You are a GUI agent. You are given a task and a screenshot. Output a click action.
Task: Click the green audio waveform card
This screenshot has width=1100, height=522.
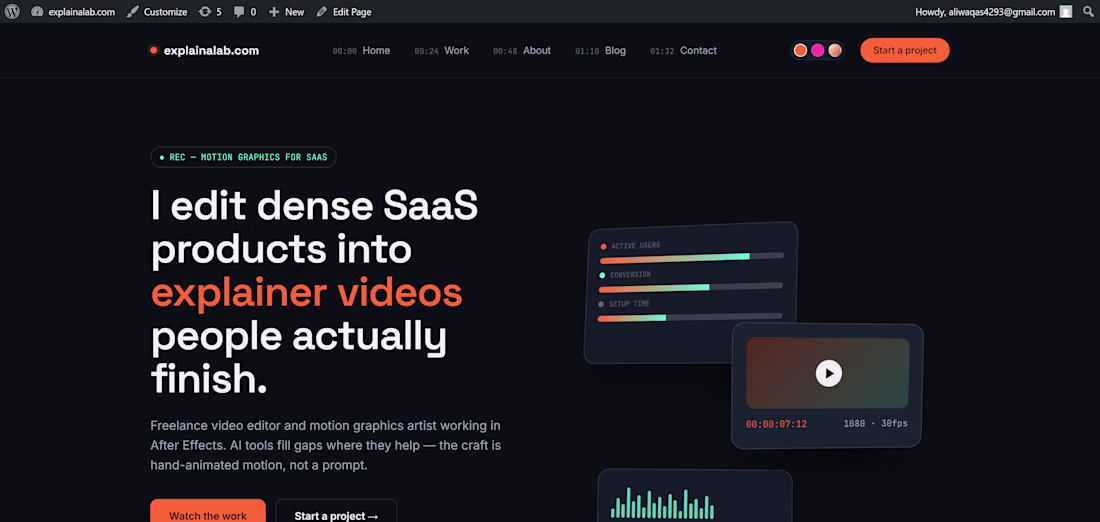coord(695,496)
